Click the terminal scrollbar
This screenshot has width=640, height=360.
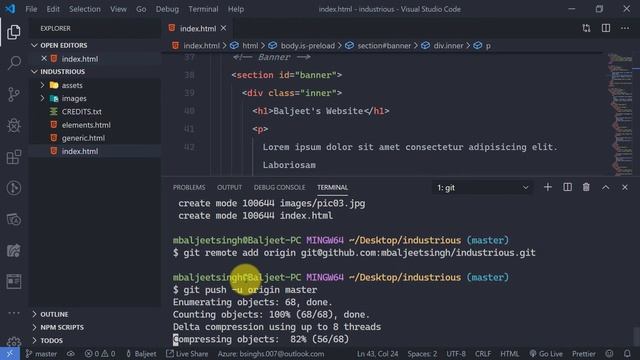pyautogui.click(x=636, y=336)
